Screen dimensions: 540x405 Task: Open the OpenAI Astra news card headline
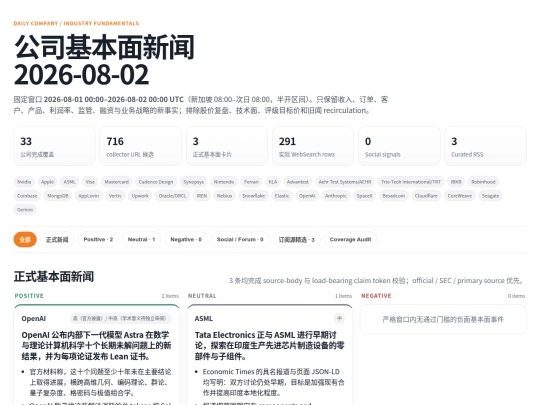(96, 345)
